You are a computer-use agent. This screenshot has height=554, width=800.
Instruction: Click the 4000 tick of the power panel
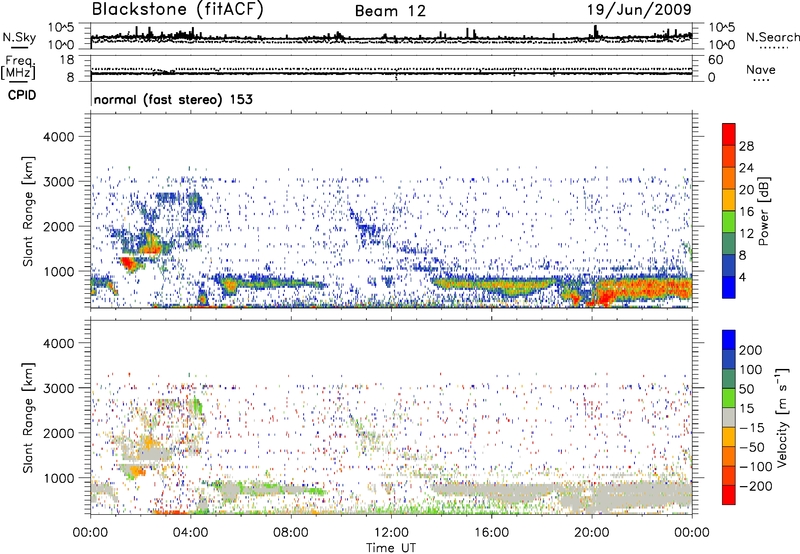tap(58, 137)
